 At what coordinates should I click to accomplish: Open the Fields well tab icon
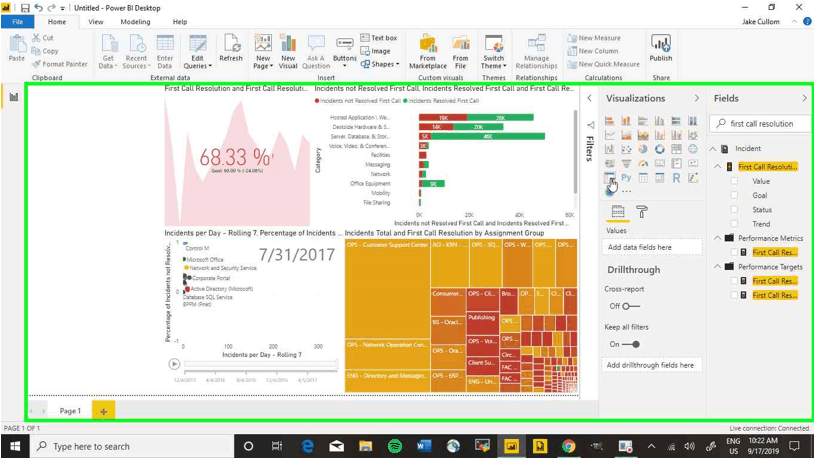[618, 212]
